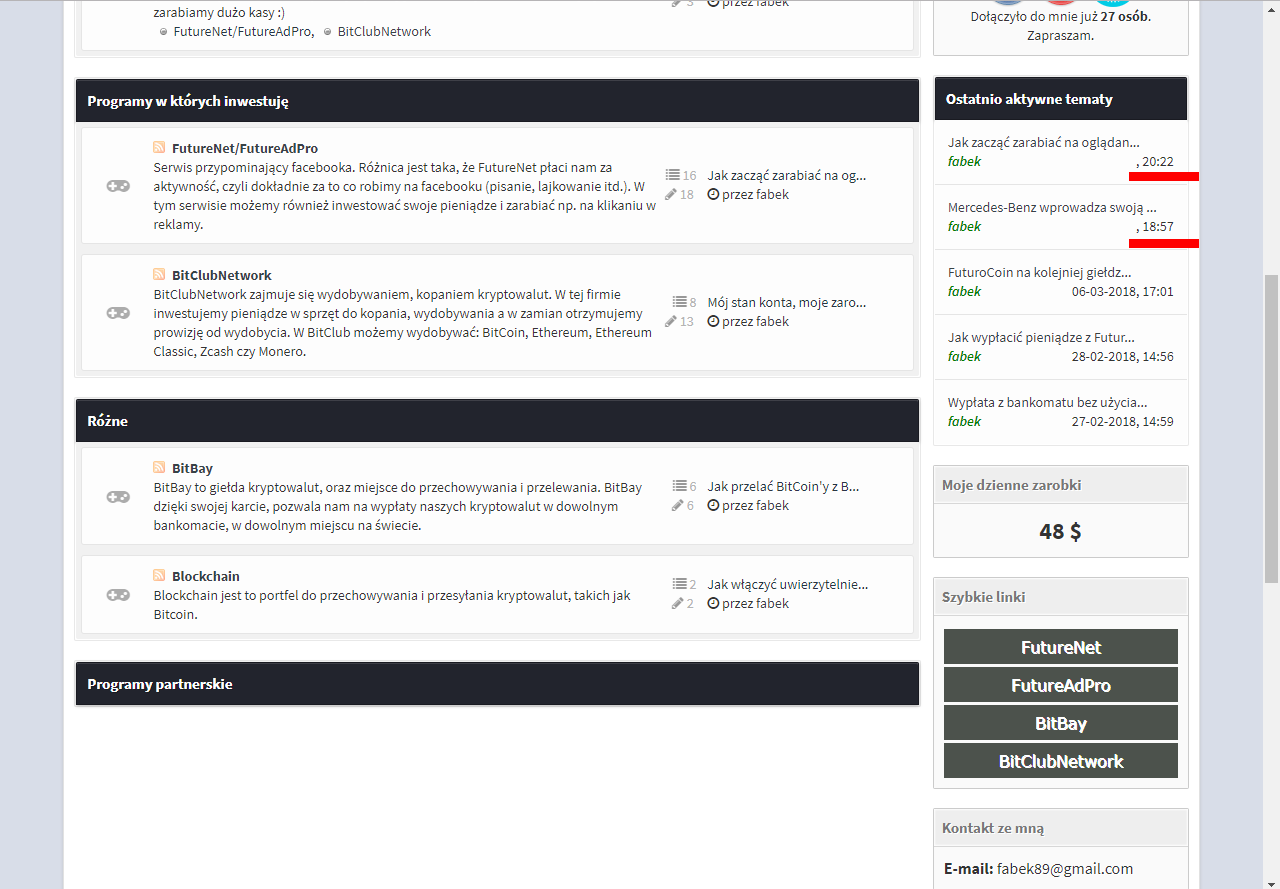
Task: Click the gamepad icon of FutureNet/FutureAdPro forum
Action: pos(118,186)
